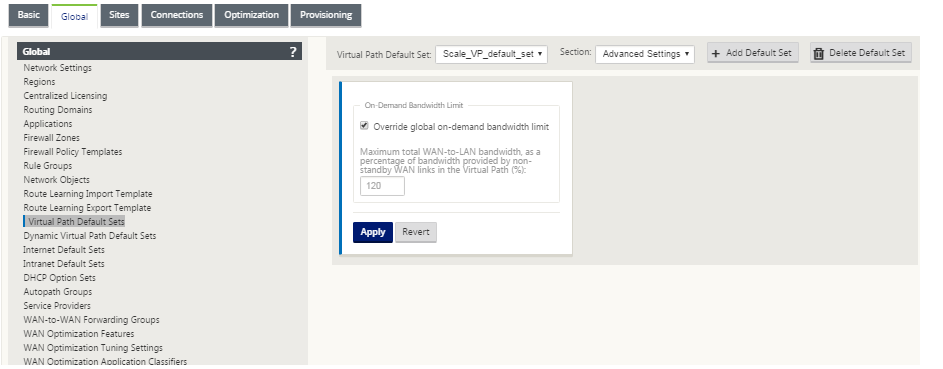
Task: Click the plus icon for Add Default Set
Action: [716, 53]
